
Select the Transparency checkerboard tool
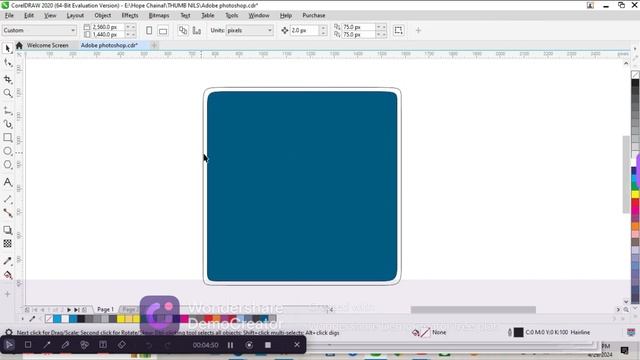pyautogui.click(x=8, y=244)
